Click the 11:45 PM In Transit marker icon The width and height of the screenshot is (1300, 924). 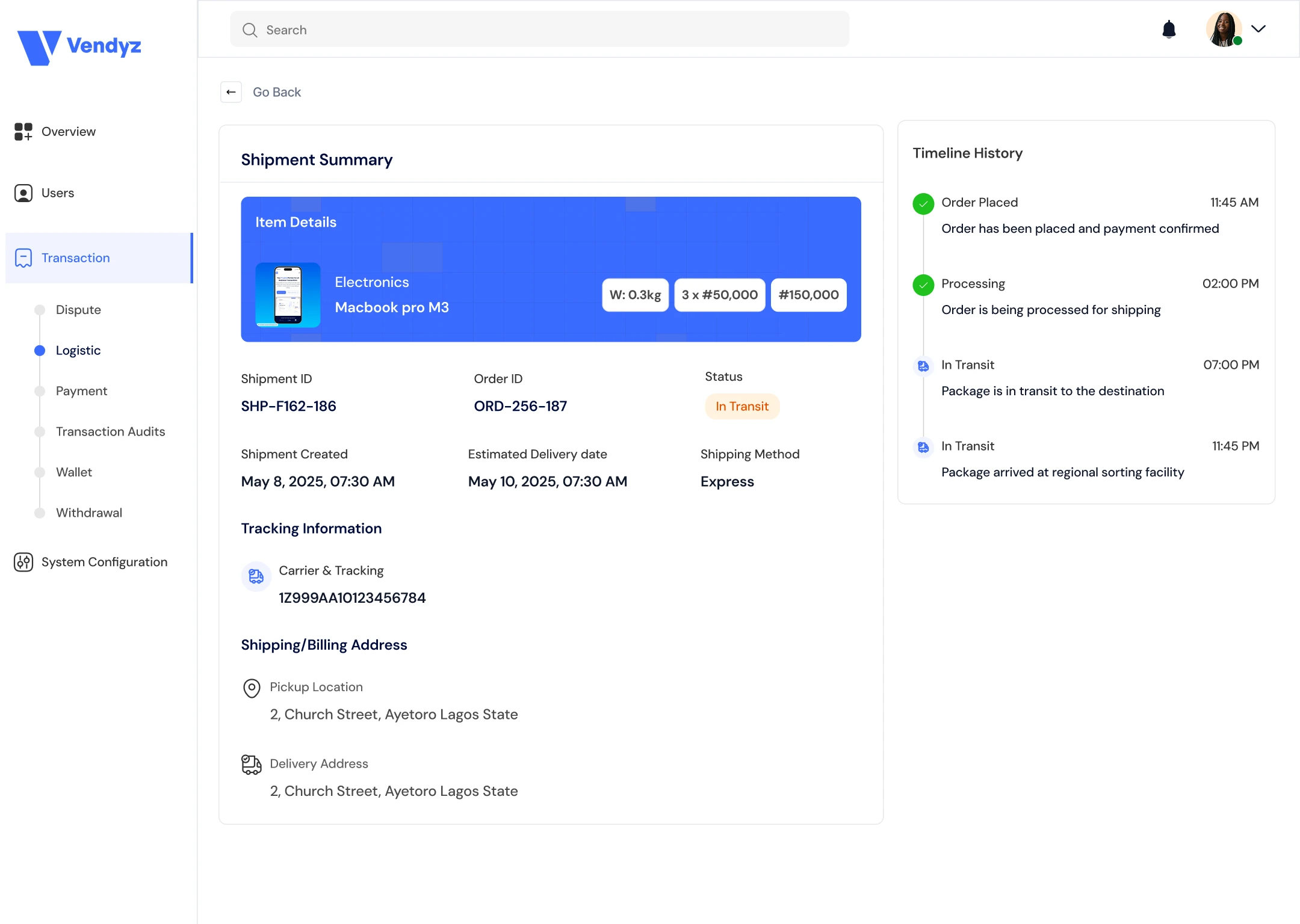tap(923, 448)
